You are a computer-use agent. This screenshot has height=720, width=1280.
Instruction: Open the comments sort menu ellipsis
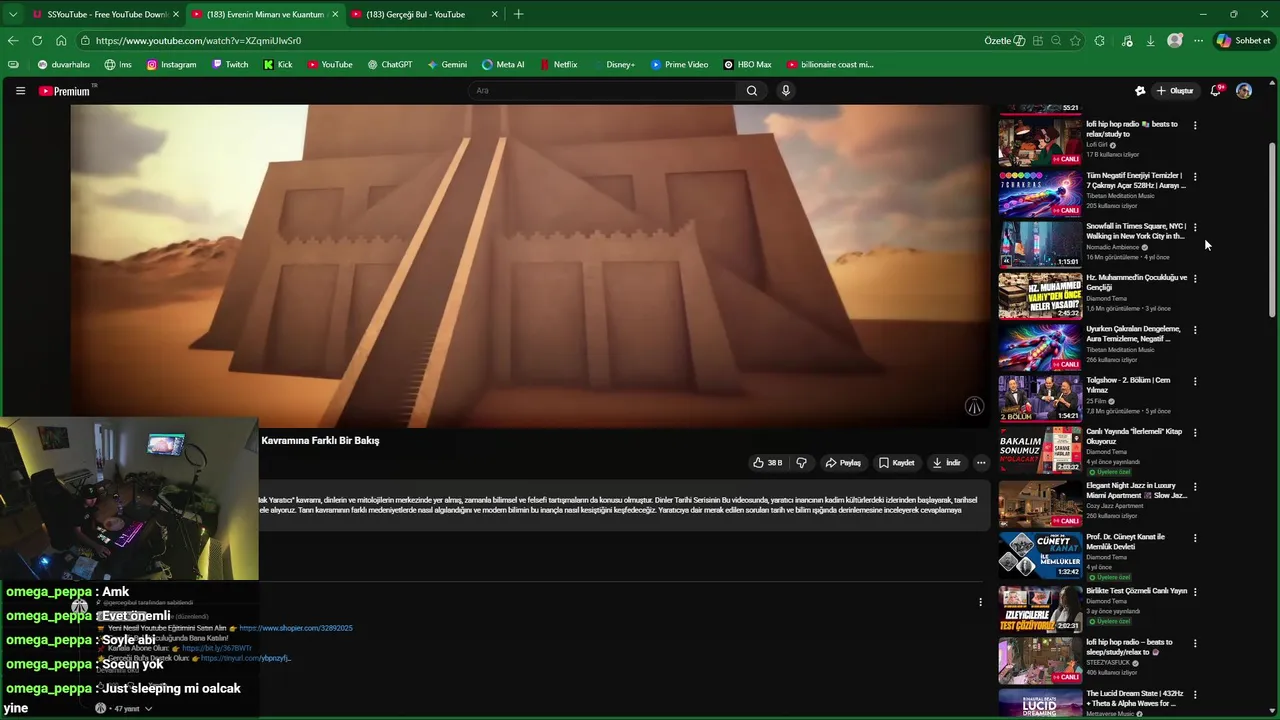click(980, 602)
